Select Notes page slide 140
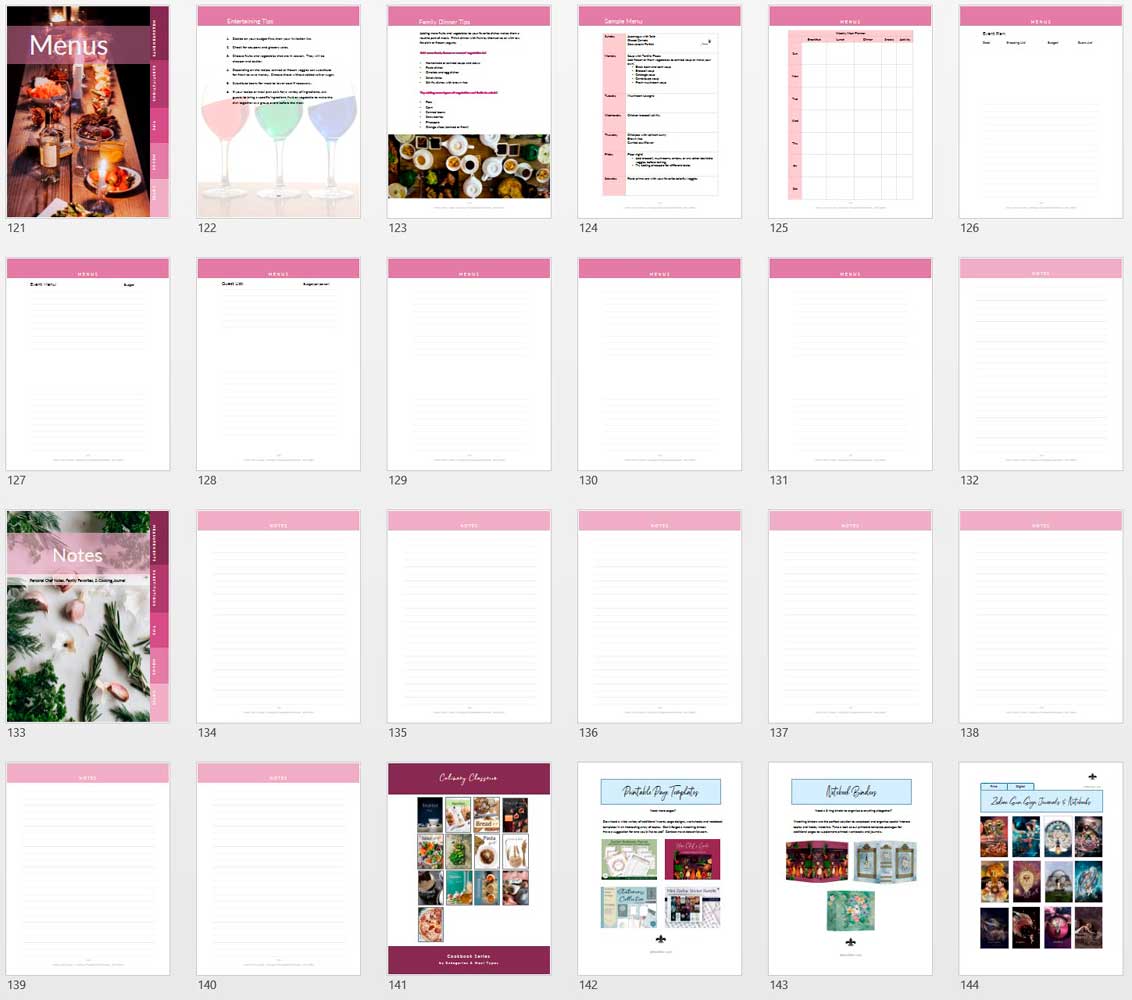The image size is (1132, 1000). (x=278, y=868)
